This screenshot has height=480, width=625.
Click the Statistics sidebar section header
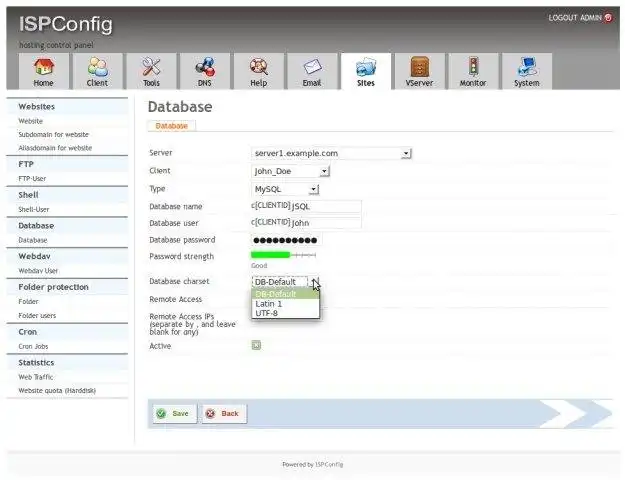[x=67, y=362]
